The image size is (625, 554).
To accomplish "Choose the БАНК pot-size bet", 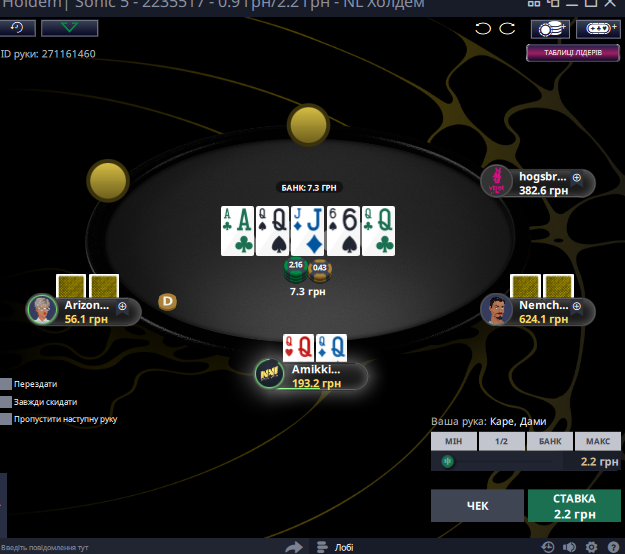I will [550, 441].
